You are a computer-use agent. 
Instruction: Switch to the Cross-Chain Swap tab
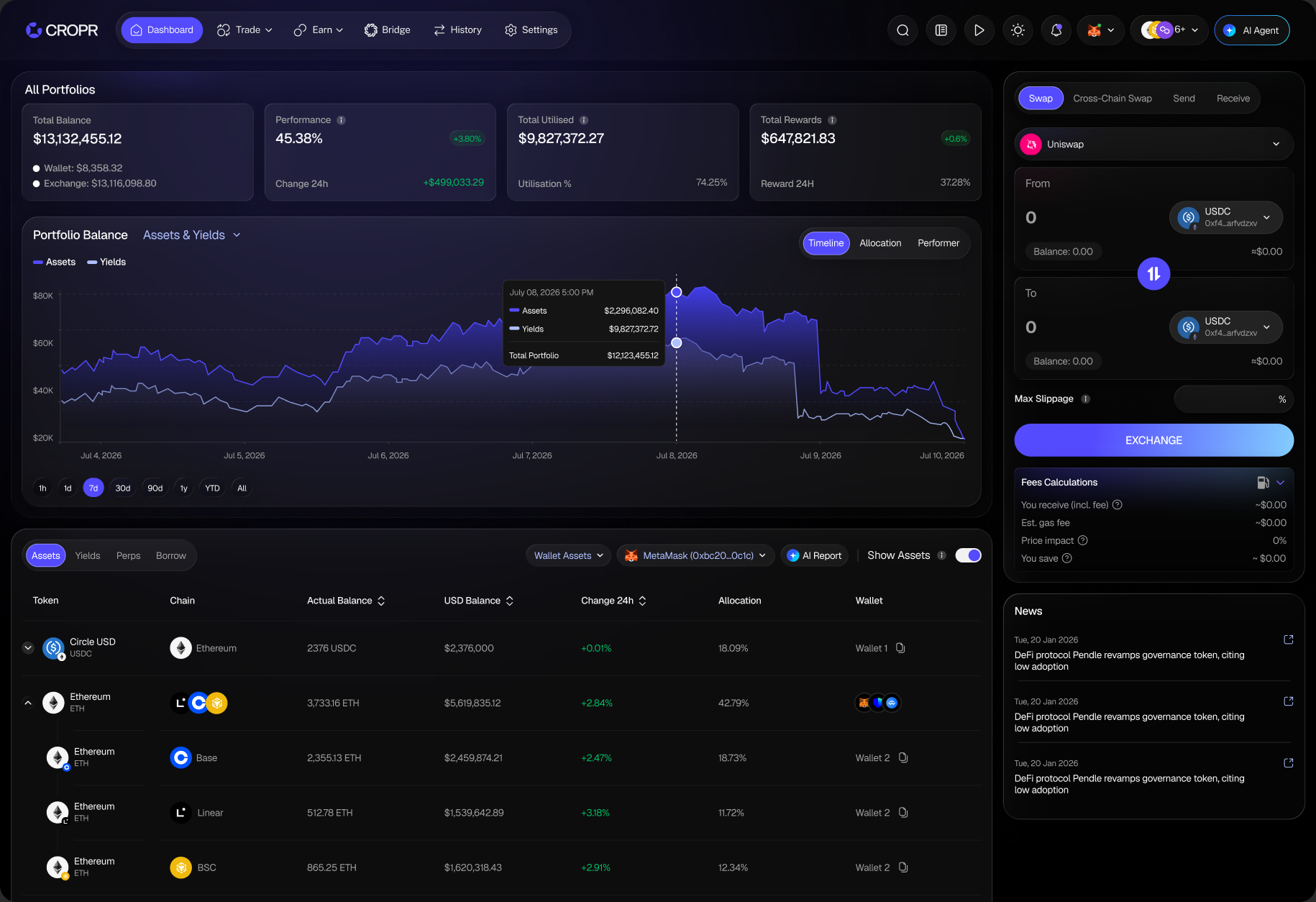(1112, 99)
